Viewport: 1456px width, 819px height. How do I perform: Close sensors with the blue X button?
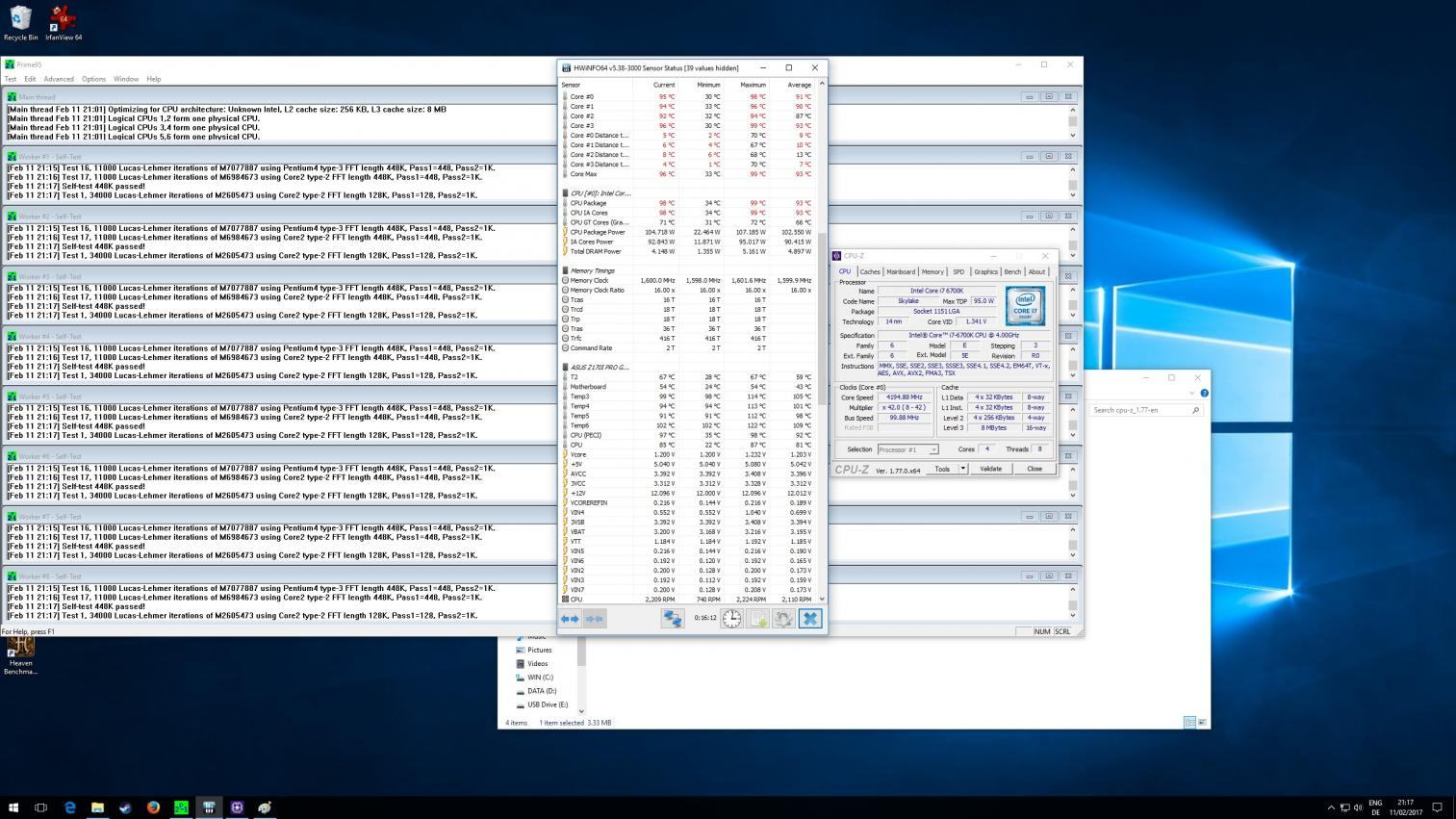[x=810, y=619]
